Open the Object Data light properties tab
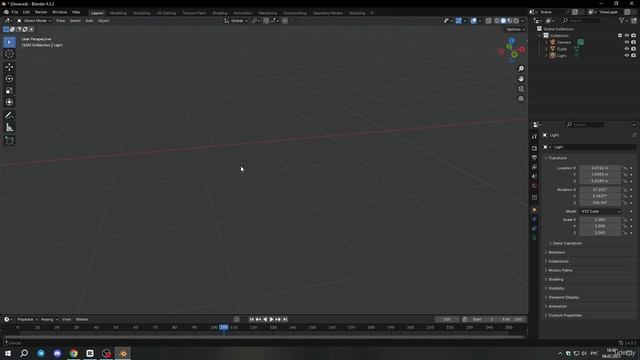 coord(534,237)
